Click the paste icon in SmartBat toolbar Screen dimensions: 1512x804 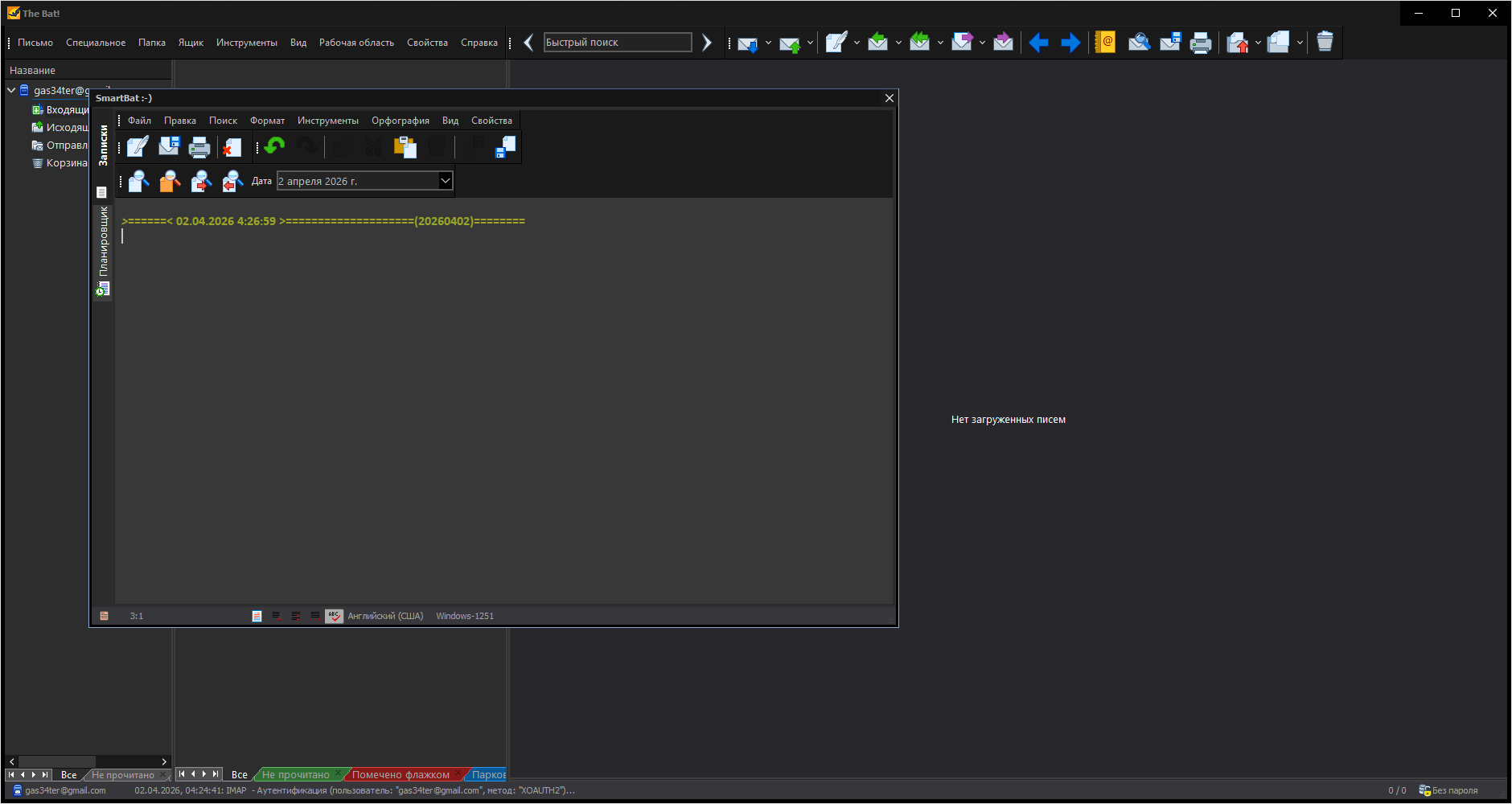[405, 147]
